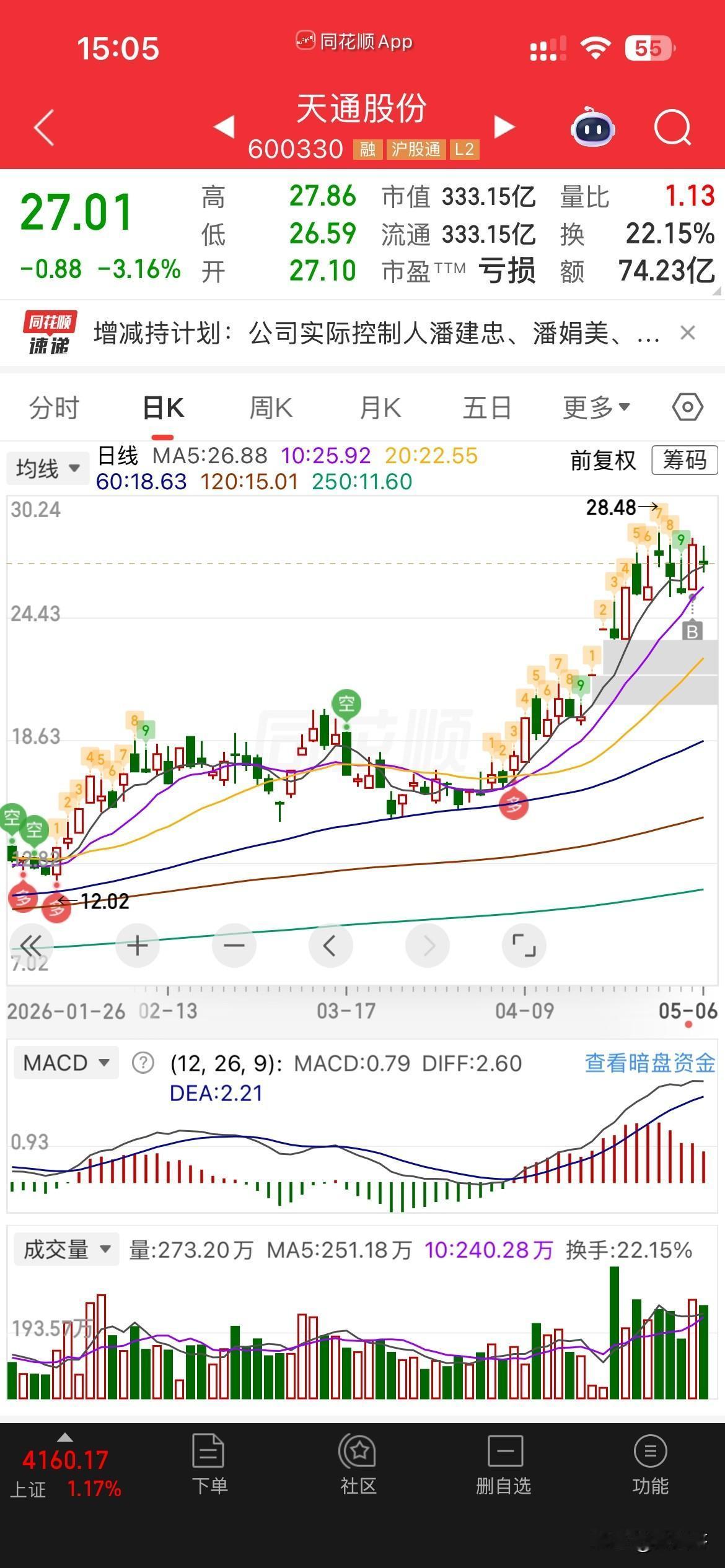This screenshot has height=1568, width=725.
Task: Go to previous stock with the left triangle
Action: (224, 127)
